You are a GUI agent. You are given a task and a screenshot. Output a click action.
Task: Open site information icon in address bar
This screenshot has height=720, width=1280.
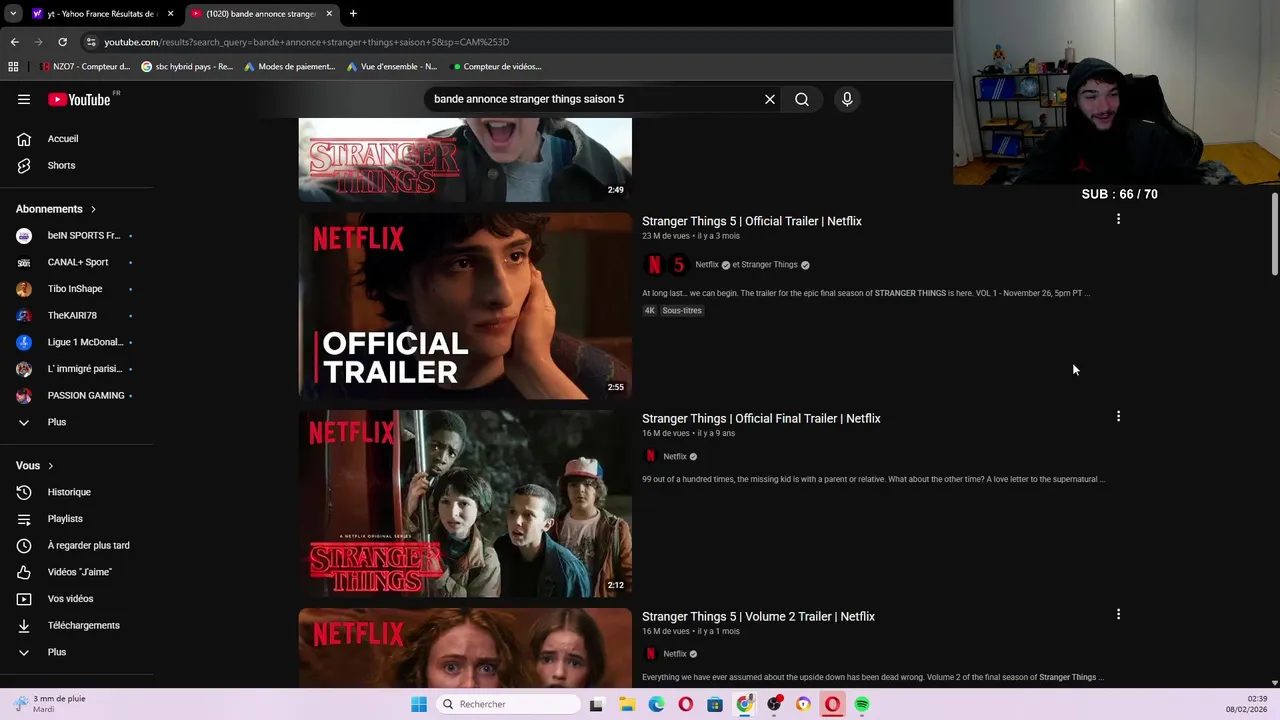tap(91, 42)
